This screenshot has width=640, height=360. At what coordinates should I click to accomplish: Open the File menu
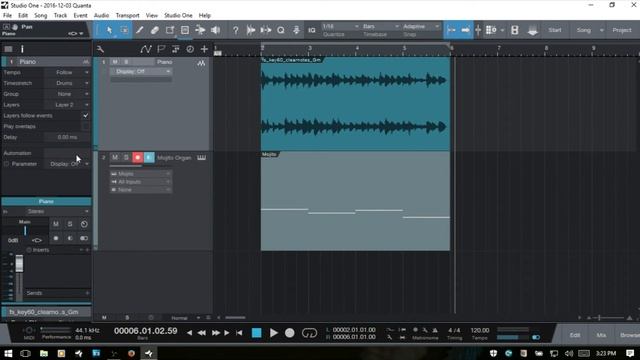point(7,16)
